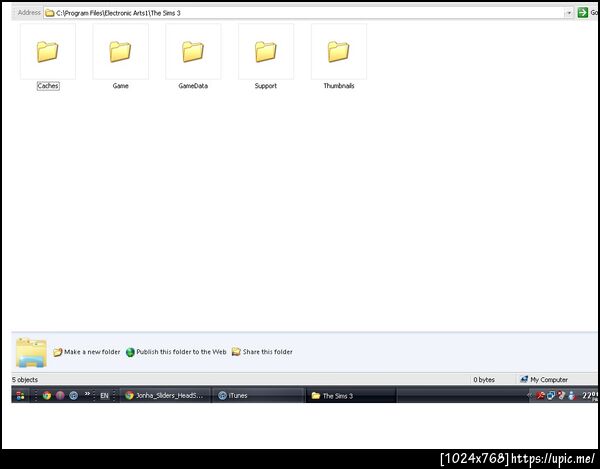This screenshot has height=469, width=600.
Task: Click the 0 bytes status bar entry
Action: pos(484,380)
